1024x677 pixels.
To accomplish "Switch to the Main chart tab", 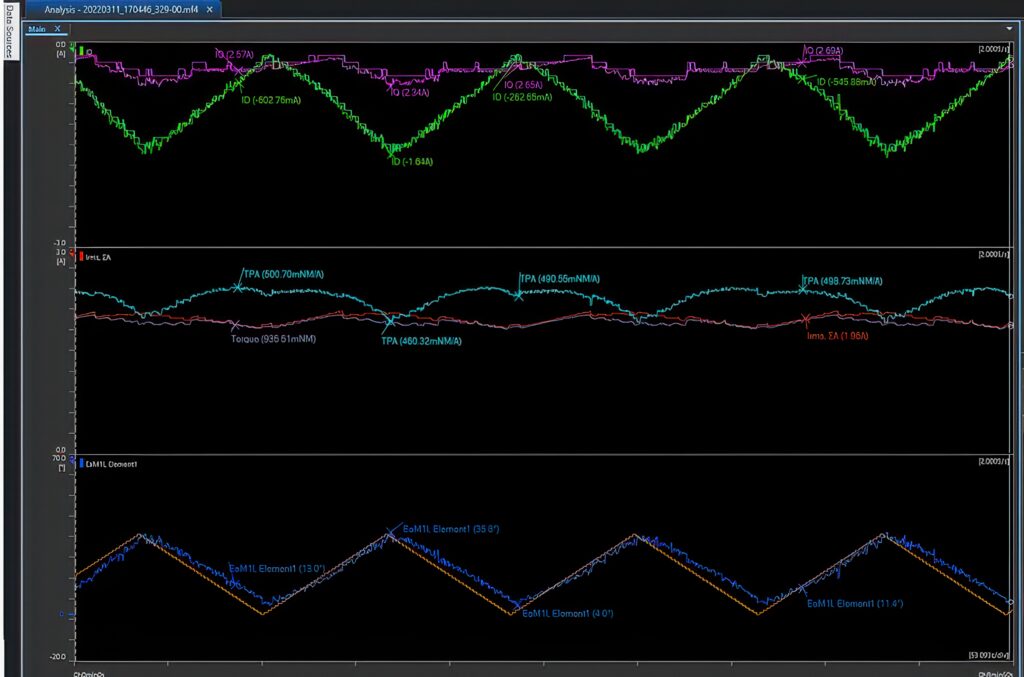I will (x=38, y=29).
